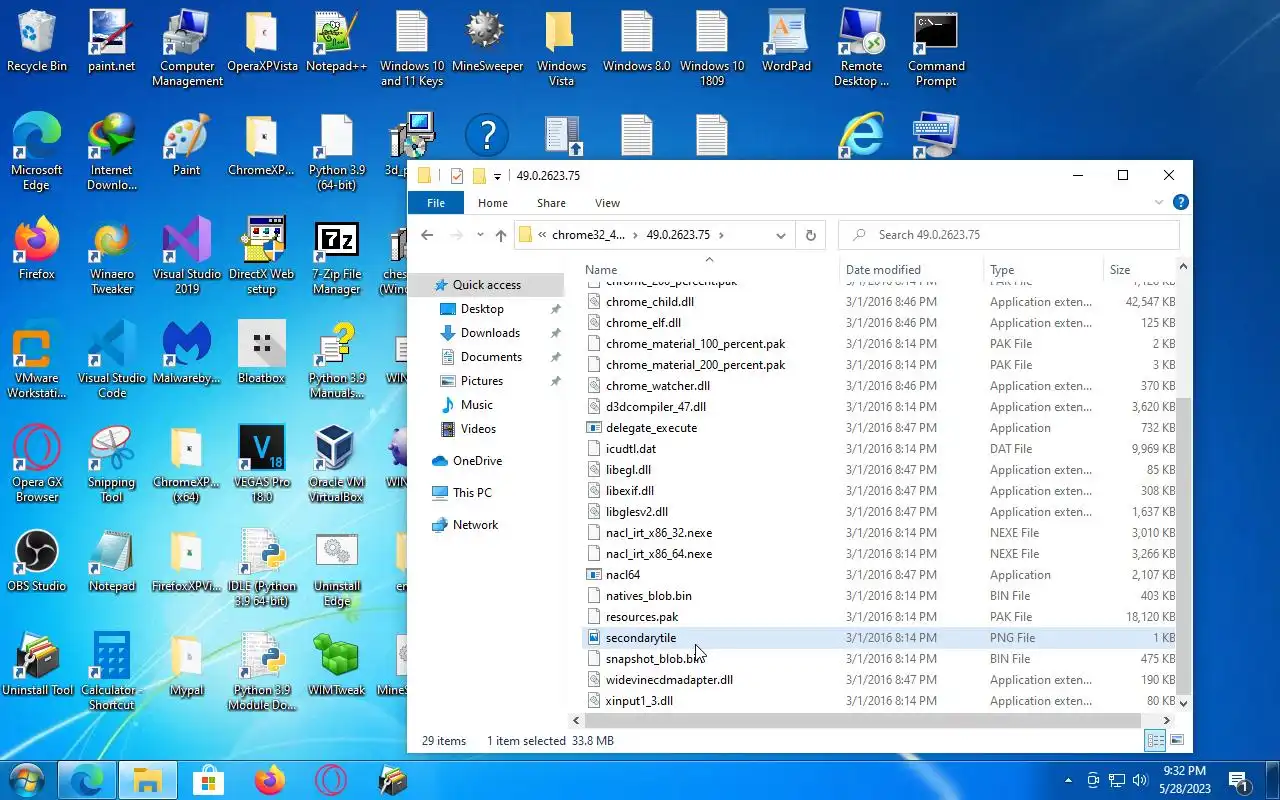This screenshot has height=800, width=1280.
Task: Switch to Details view layout button
Action: (1155, 741)
